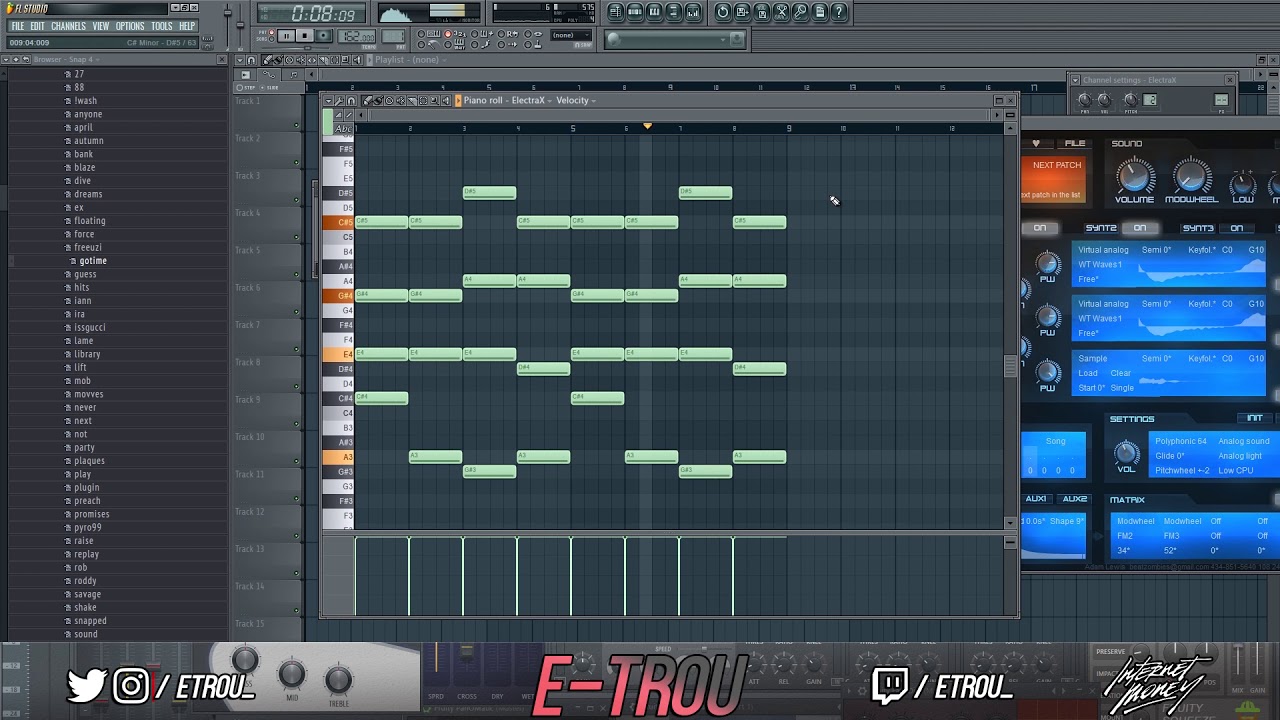The width and height of the screenshot is (1280, 720).
Task: Open the Playlist view from the toolbar
Action: [614, 12]
